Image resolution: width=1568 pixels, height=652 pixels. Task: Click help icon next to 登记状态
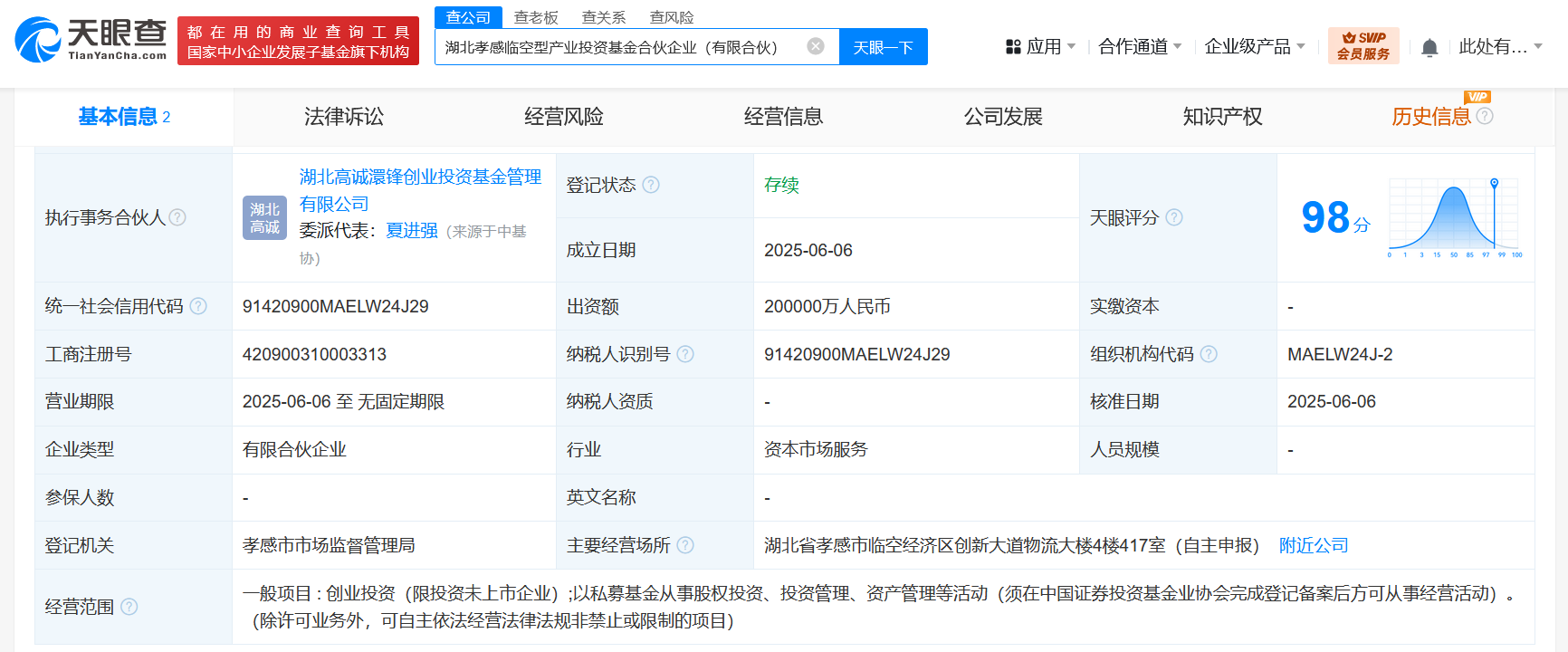[x=651, y=185]
